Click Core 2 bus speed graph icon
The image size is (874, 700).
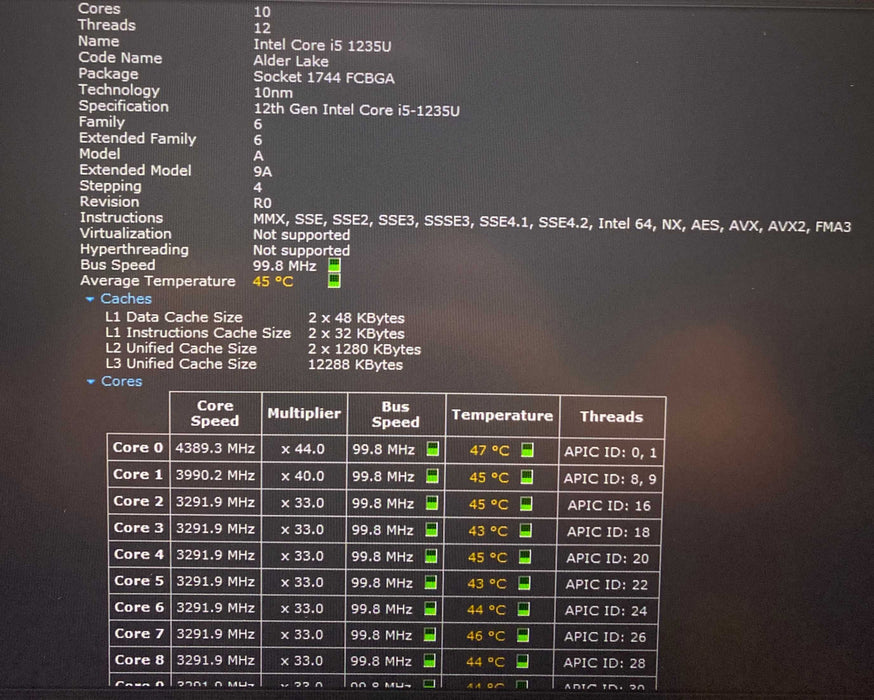[431, 503]
